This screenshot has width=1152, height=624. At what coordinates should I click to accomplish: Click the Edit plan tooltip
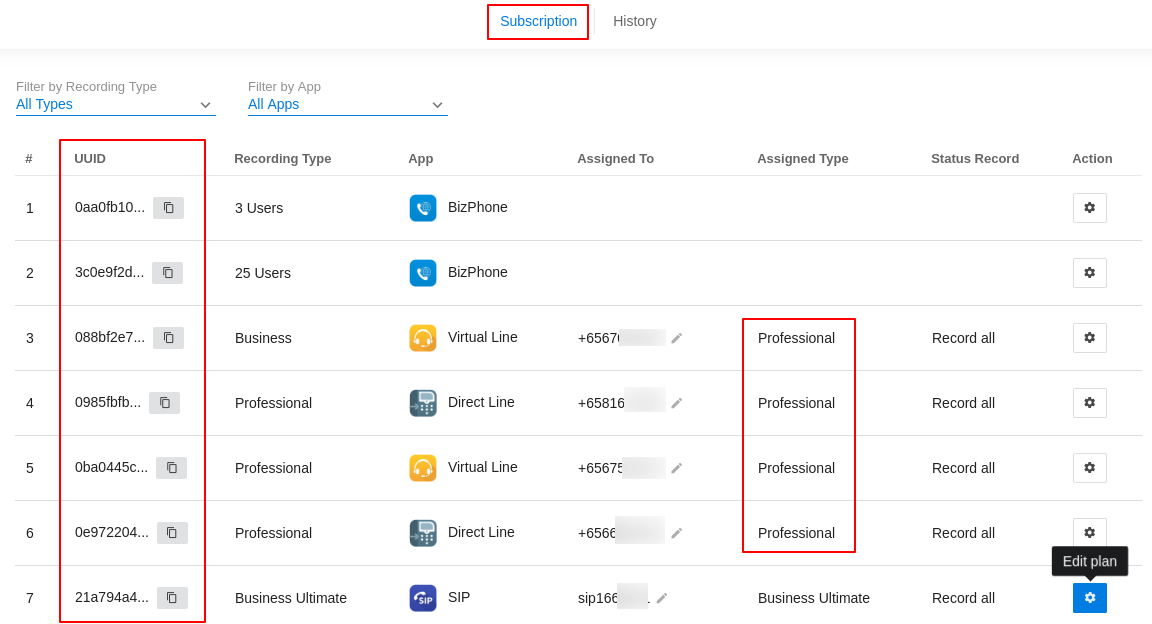(x=1090, y=562)
